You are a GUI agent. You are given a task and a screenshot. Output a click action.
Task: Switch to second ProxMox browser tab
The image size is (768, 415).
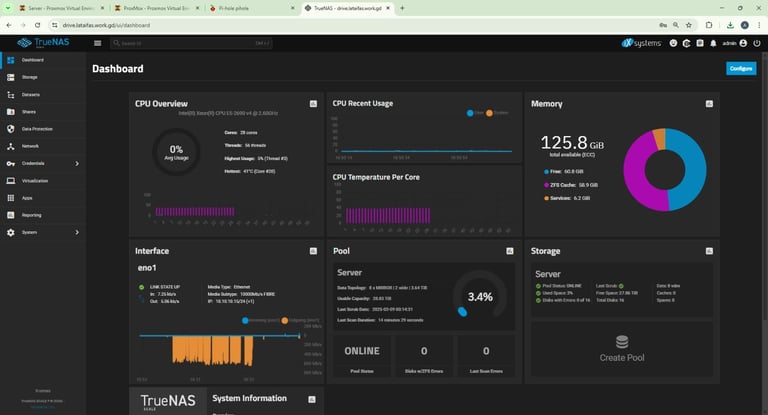click(x=157, y=8)
